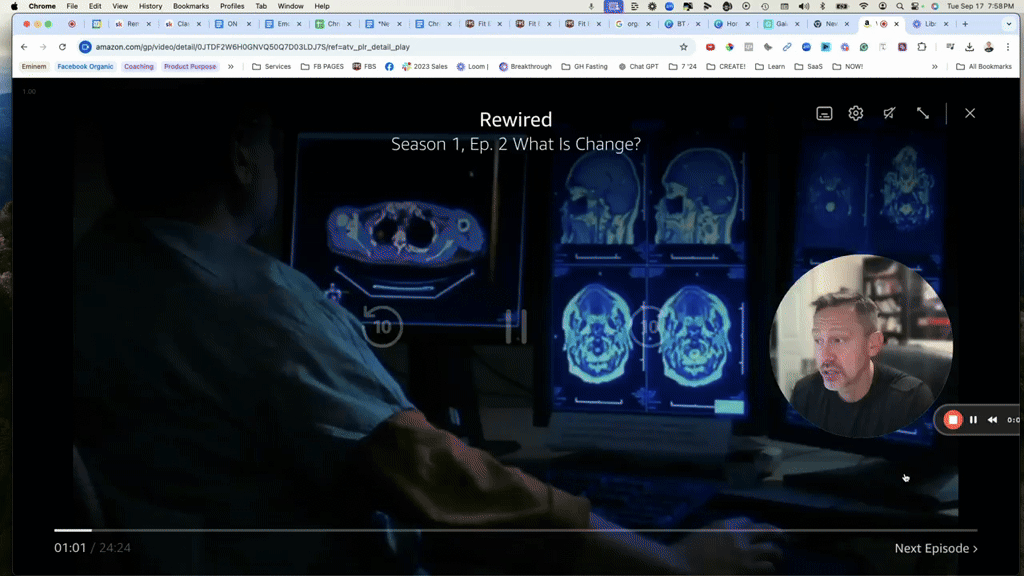Pause the video playback

[x=516, y=326]
